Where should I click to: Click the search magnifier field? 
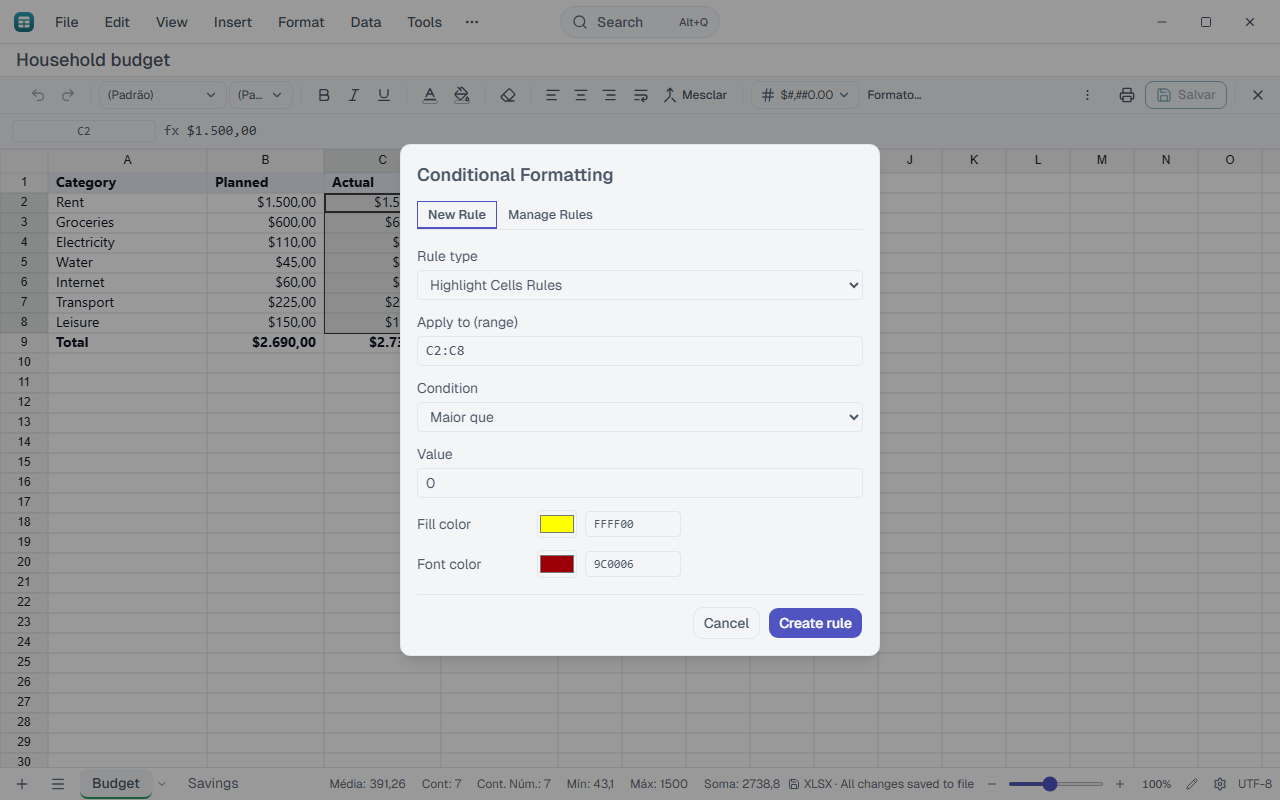[640, 22]
